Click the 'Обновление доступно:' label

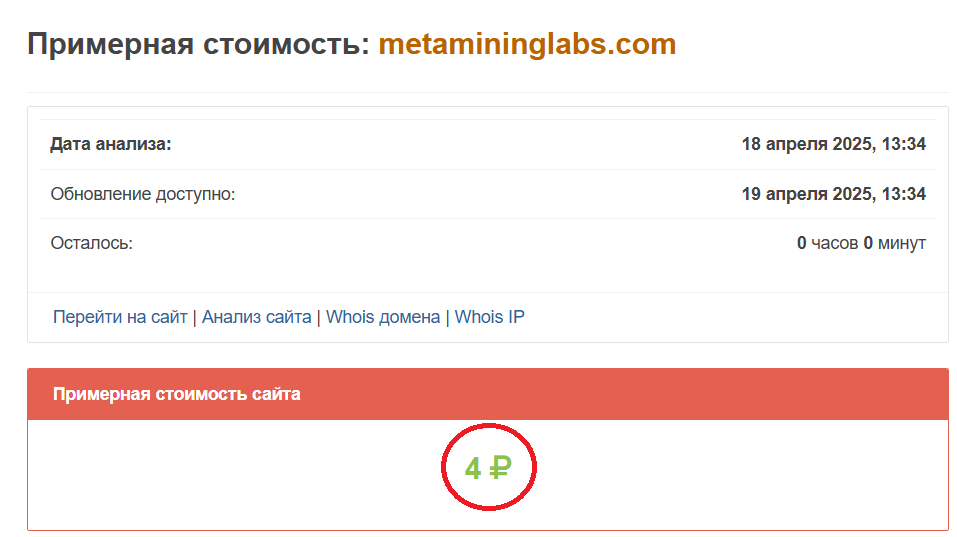(x=144, y=194)
